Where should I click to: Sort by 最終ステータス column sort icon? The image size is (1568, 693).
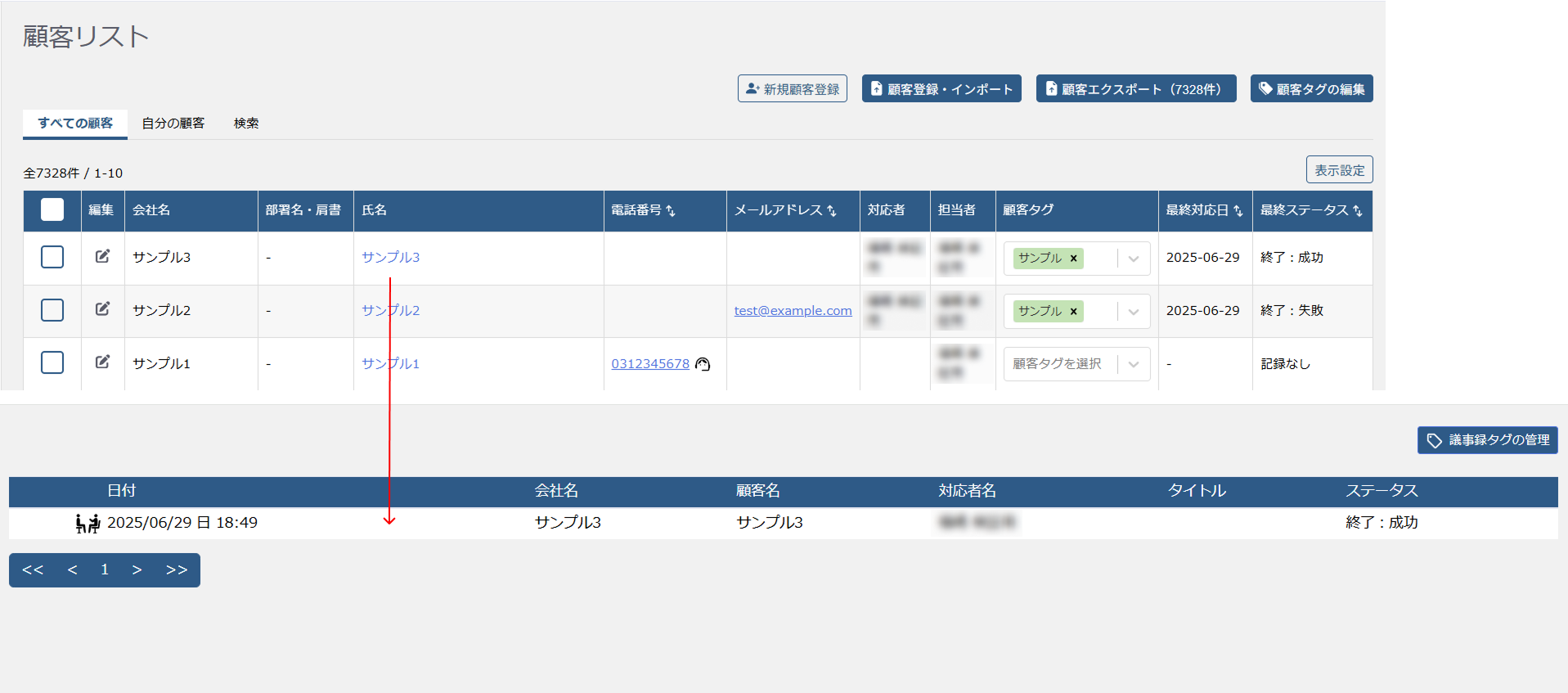[x=1358, y=211]
